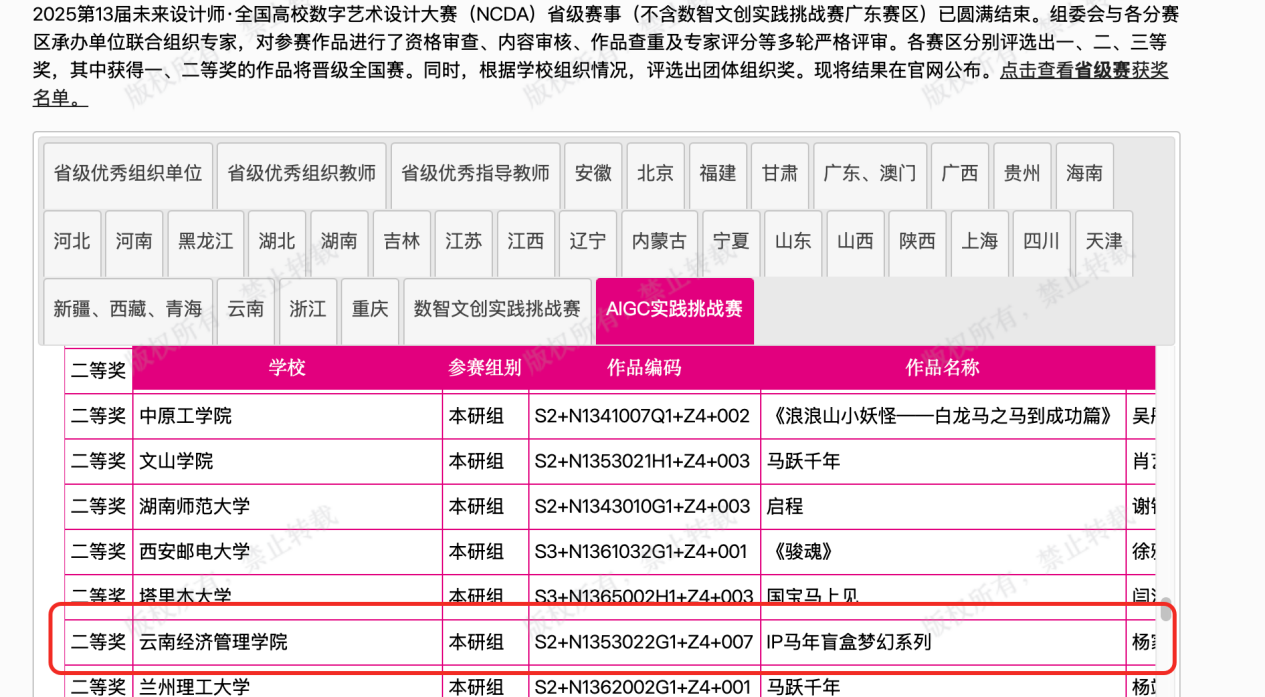This screenshot has height=697, width=1265.
Task: Open the 点击查看省级赛获奖名单 link
Action: 1083,71
